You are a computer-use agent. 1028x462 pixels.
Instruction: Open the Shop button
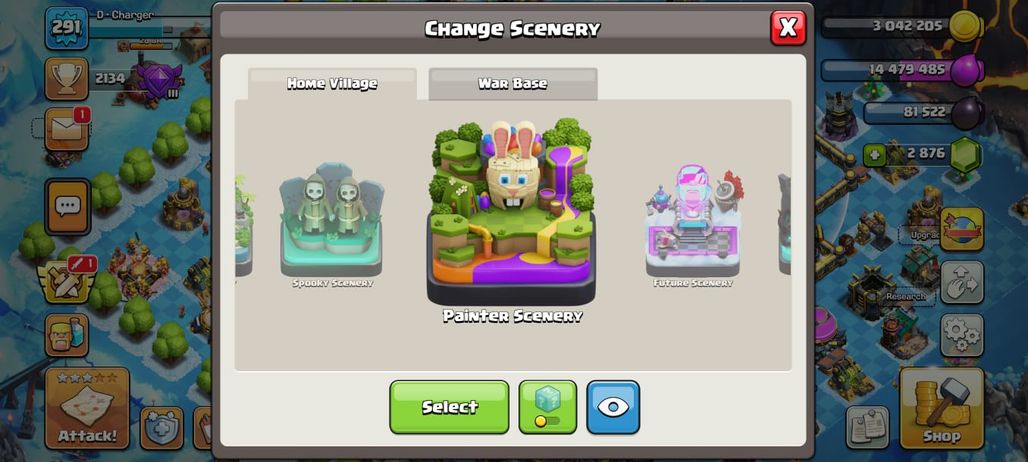(941, 408)
